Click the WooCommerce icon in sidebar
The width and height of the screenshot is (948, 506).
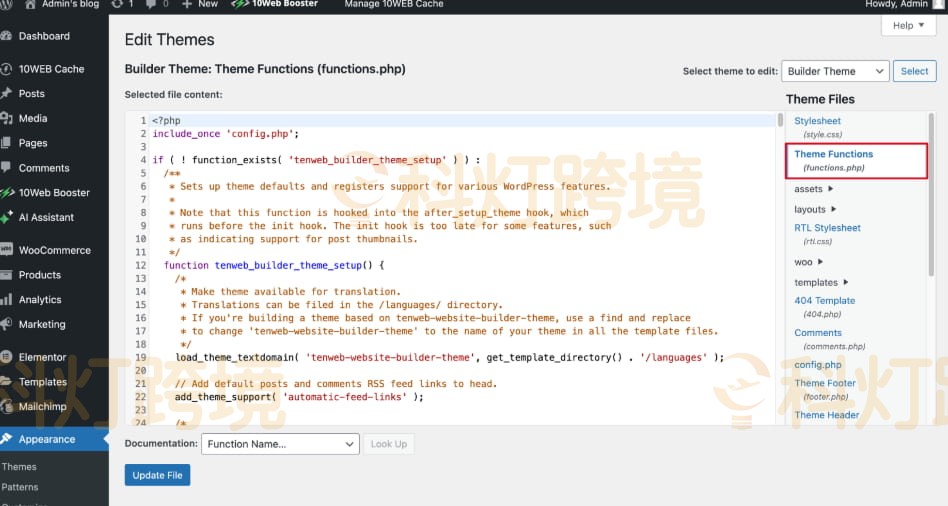pyautogui.click(x=7, y=251)
